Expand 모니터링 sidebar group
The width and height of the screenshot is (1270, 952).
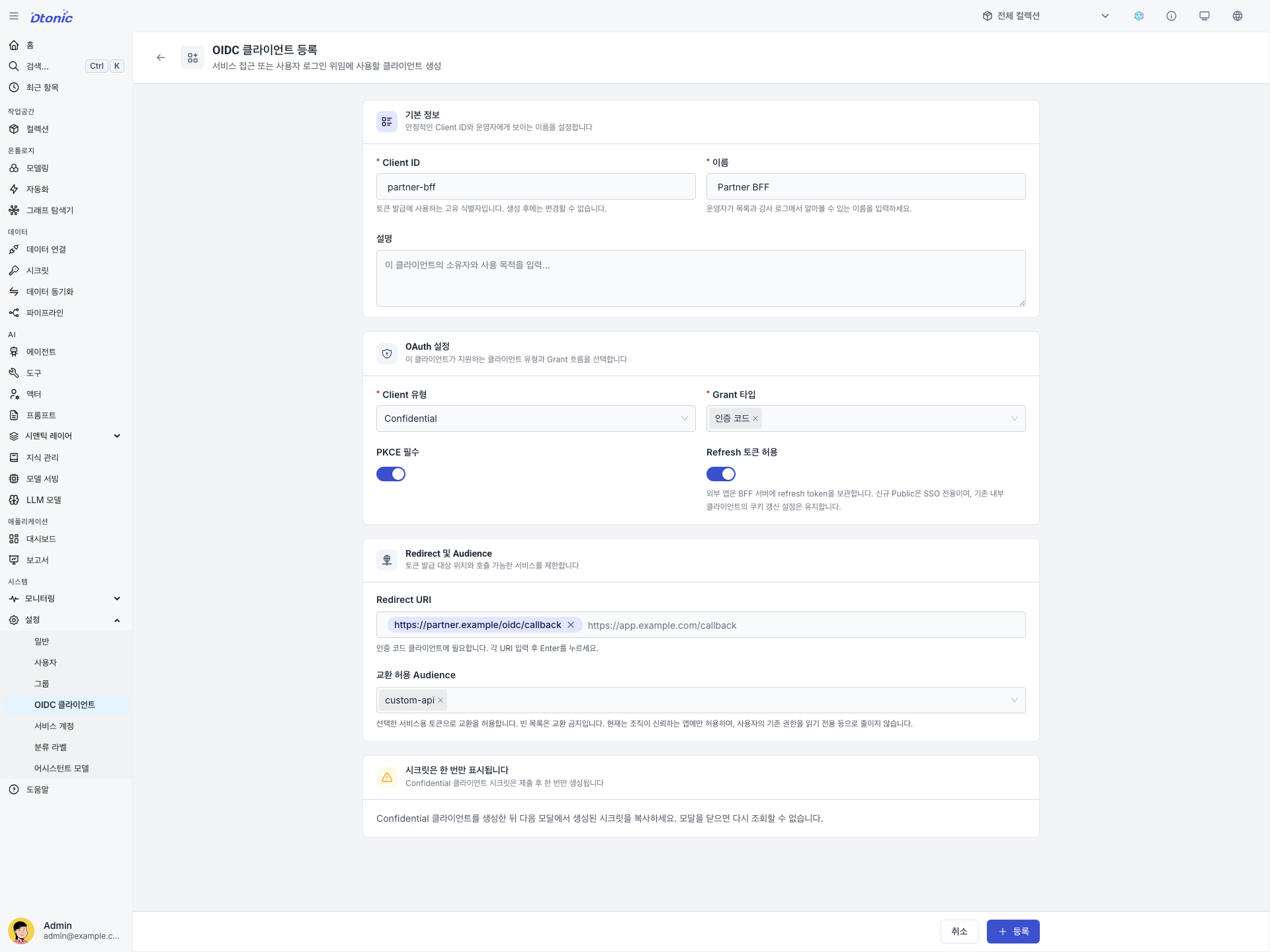coord(66,598)
